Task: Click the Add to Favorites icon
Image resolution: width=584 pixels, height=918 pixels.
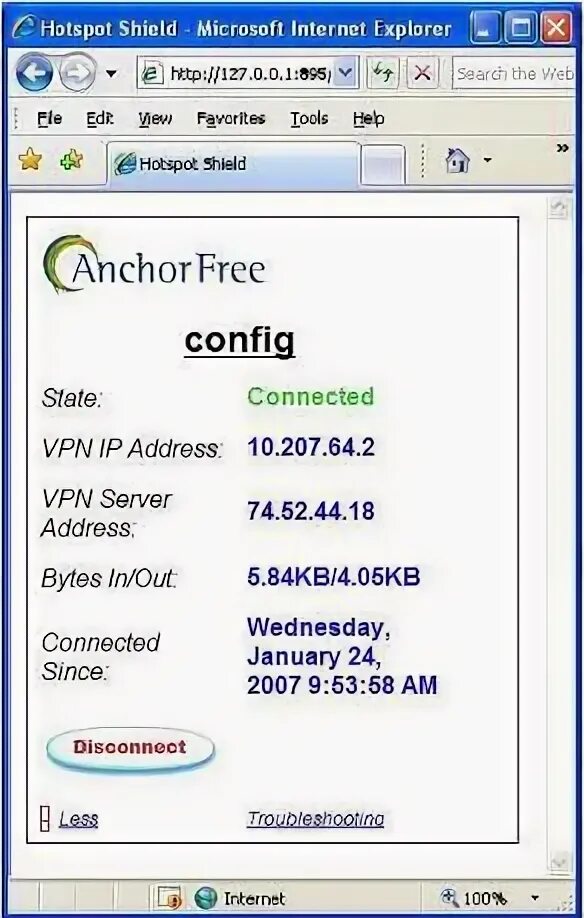Action: (71, 160)
